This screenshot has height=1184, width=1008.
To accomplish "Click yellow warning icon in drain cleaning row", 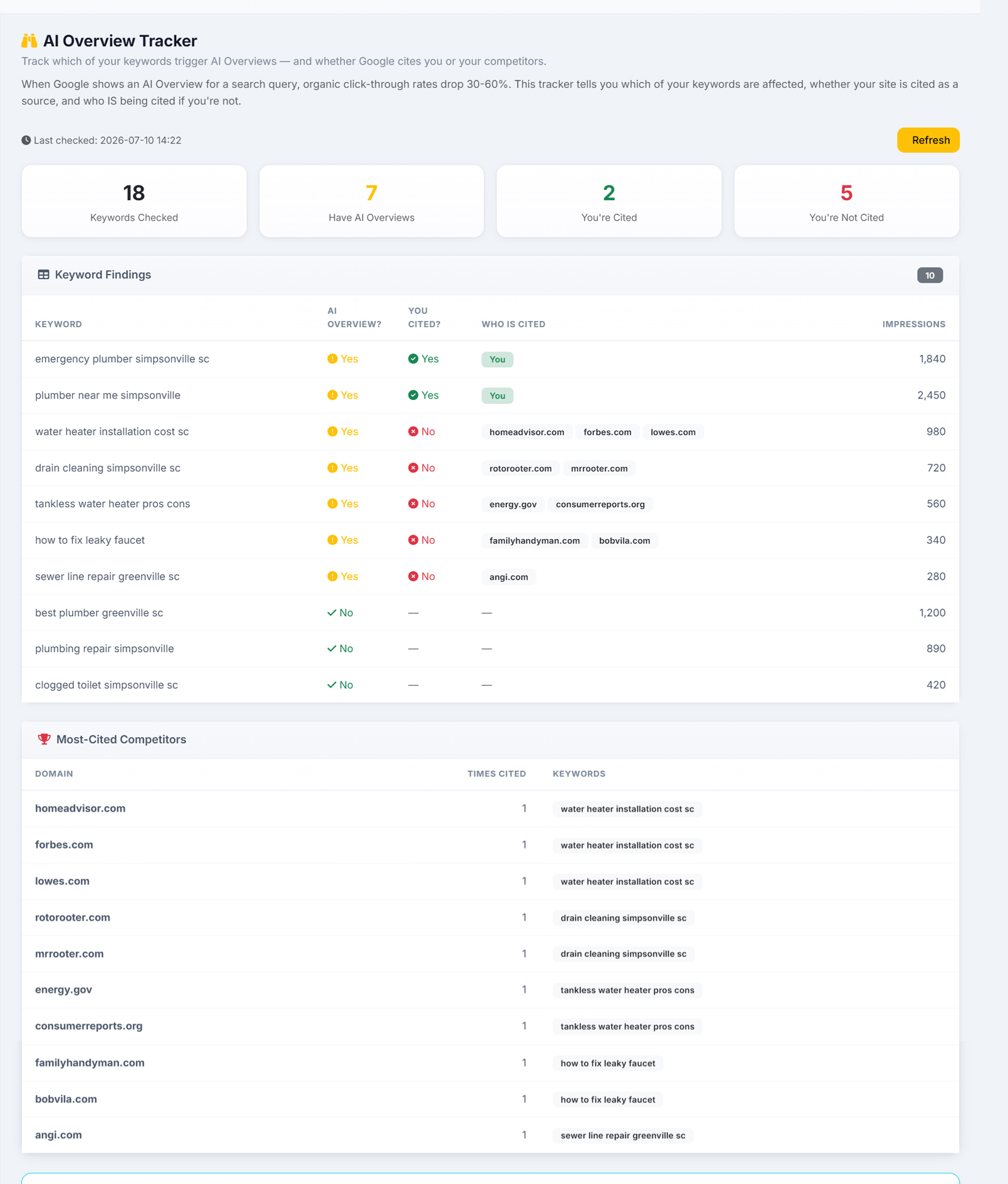I will coord(332,468).
